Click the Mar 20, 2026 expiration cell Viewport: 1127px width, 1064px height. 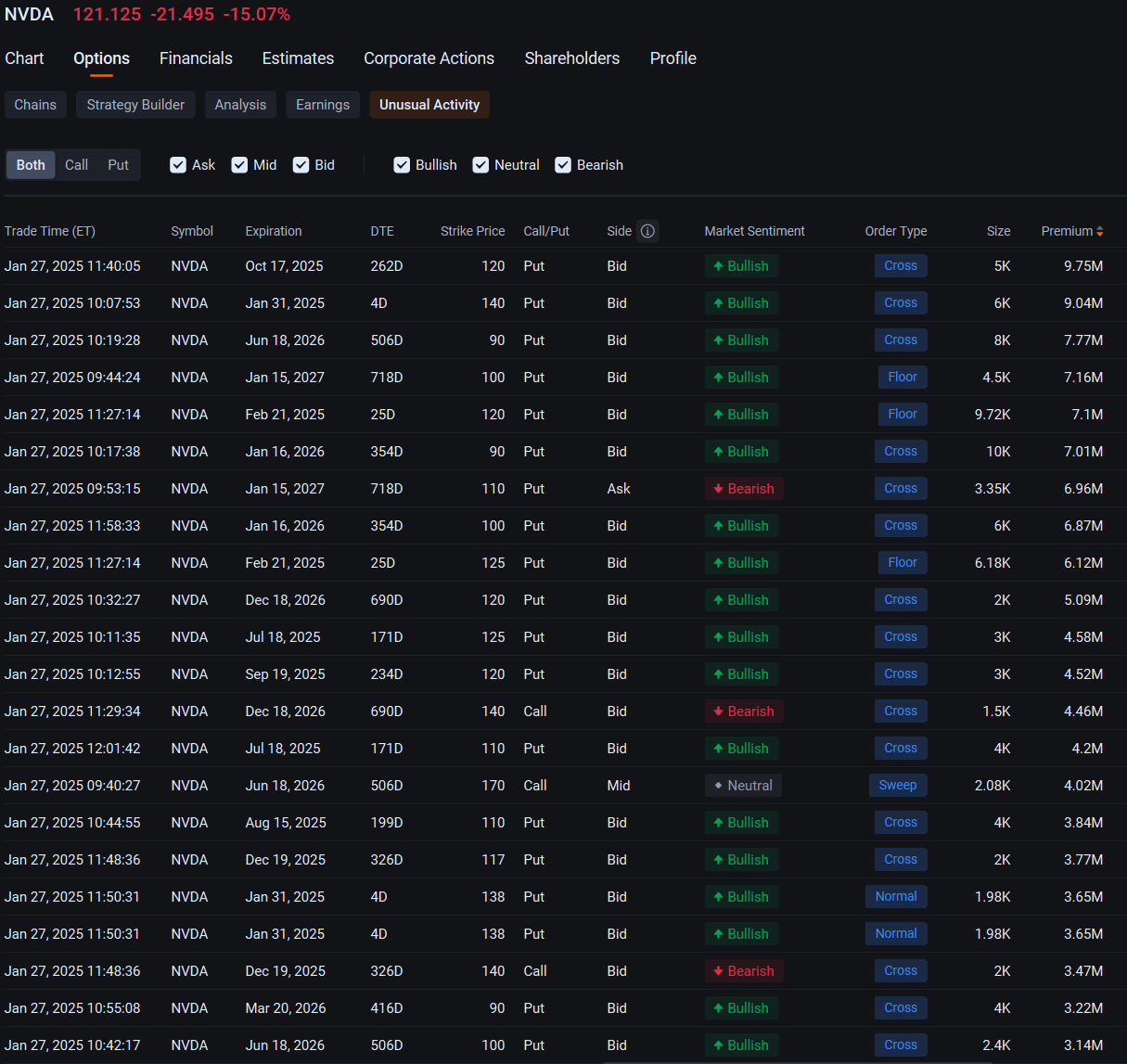click(x=286, y=1008)
